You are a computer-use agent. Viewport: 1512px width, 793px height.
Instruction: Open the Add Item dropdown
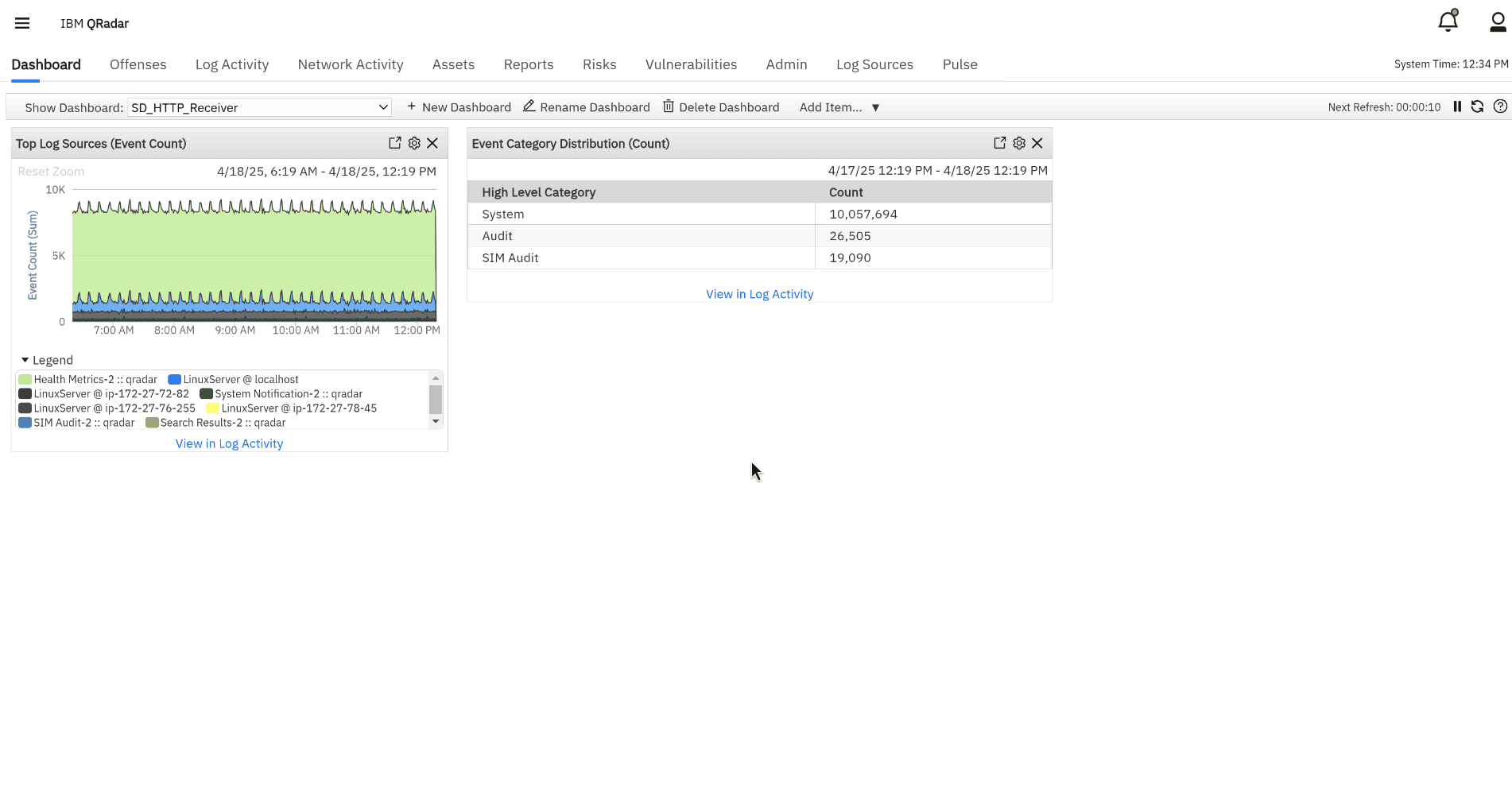click(x=839, y=107)
